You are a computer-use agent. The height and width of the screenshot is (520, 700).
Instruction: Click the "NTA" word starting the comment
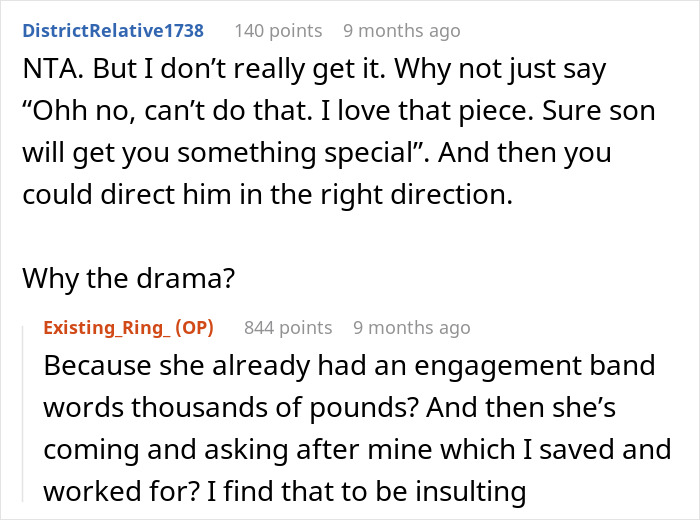pos(45,72)
